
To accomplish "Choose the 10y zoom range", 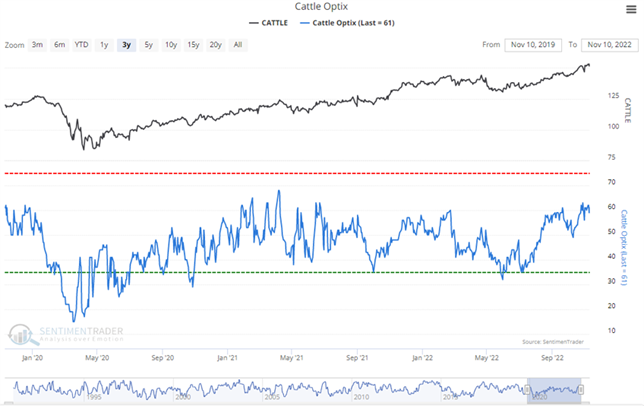I will pos(170,45).
